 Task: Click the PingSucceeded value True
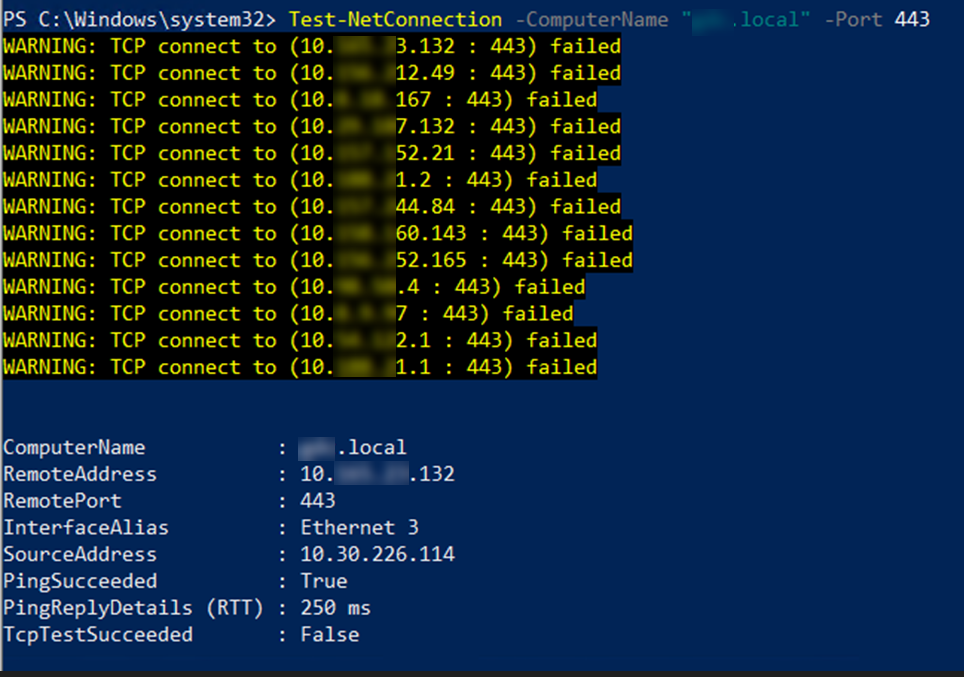tap(324, 581)
